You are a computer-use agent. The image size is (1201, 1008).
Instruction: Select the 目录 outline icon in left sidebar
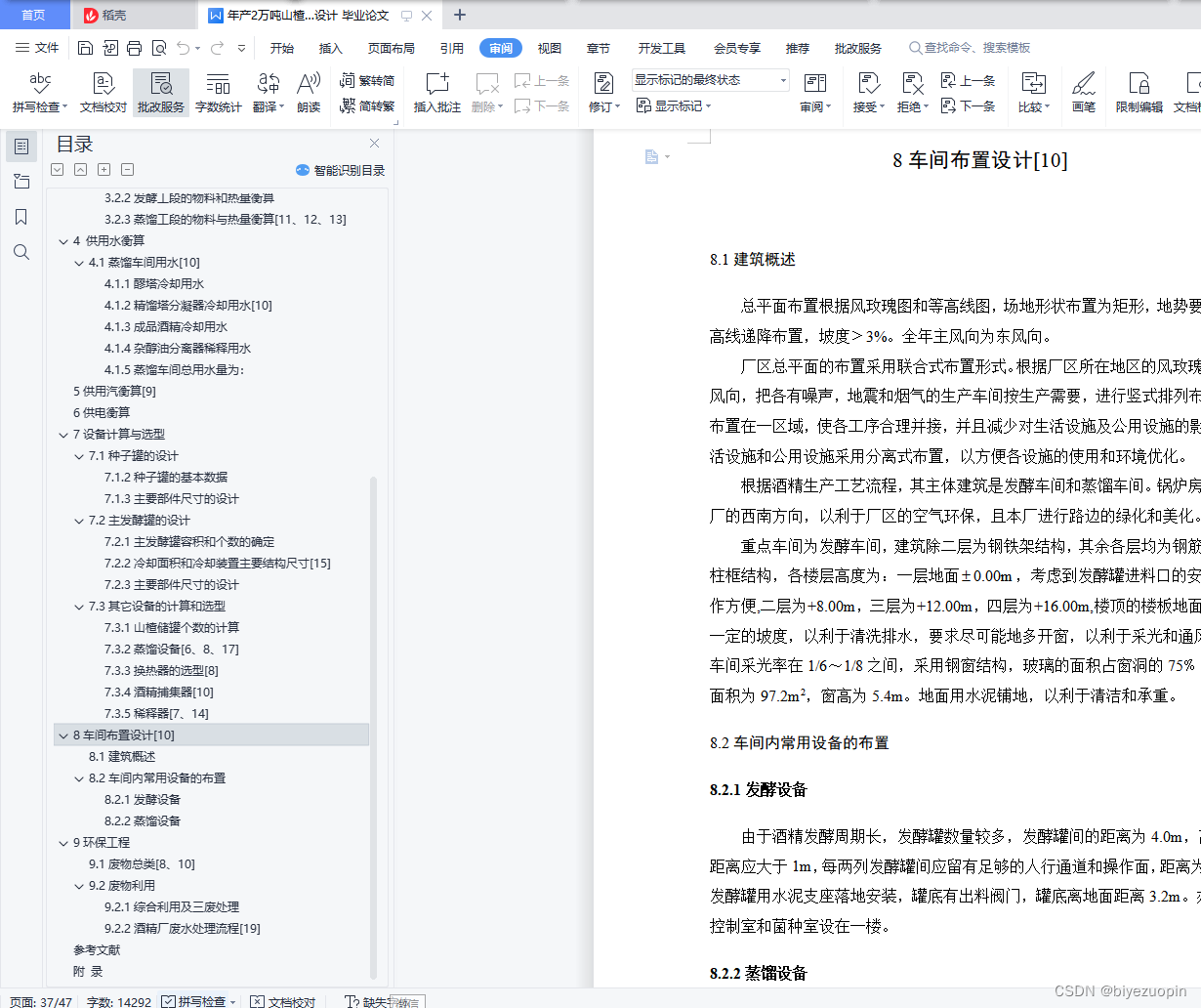21,147
